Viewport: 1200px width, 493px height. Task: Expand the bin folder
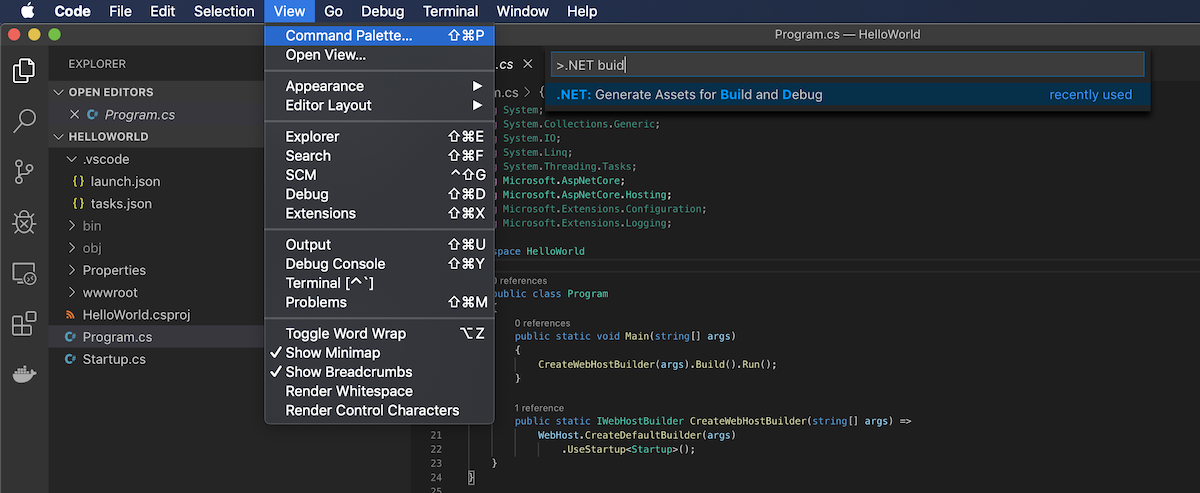tap(72, 226)
